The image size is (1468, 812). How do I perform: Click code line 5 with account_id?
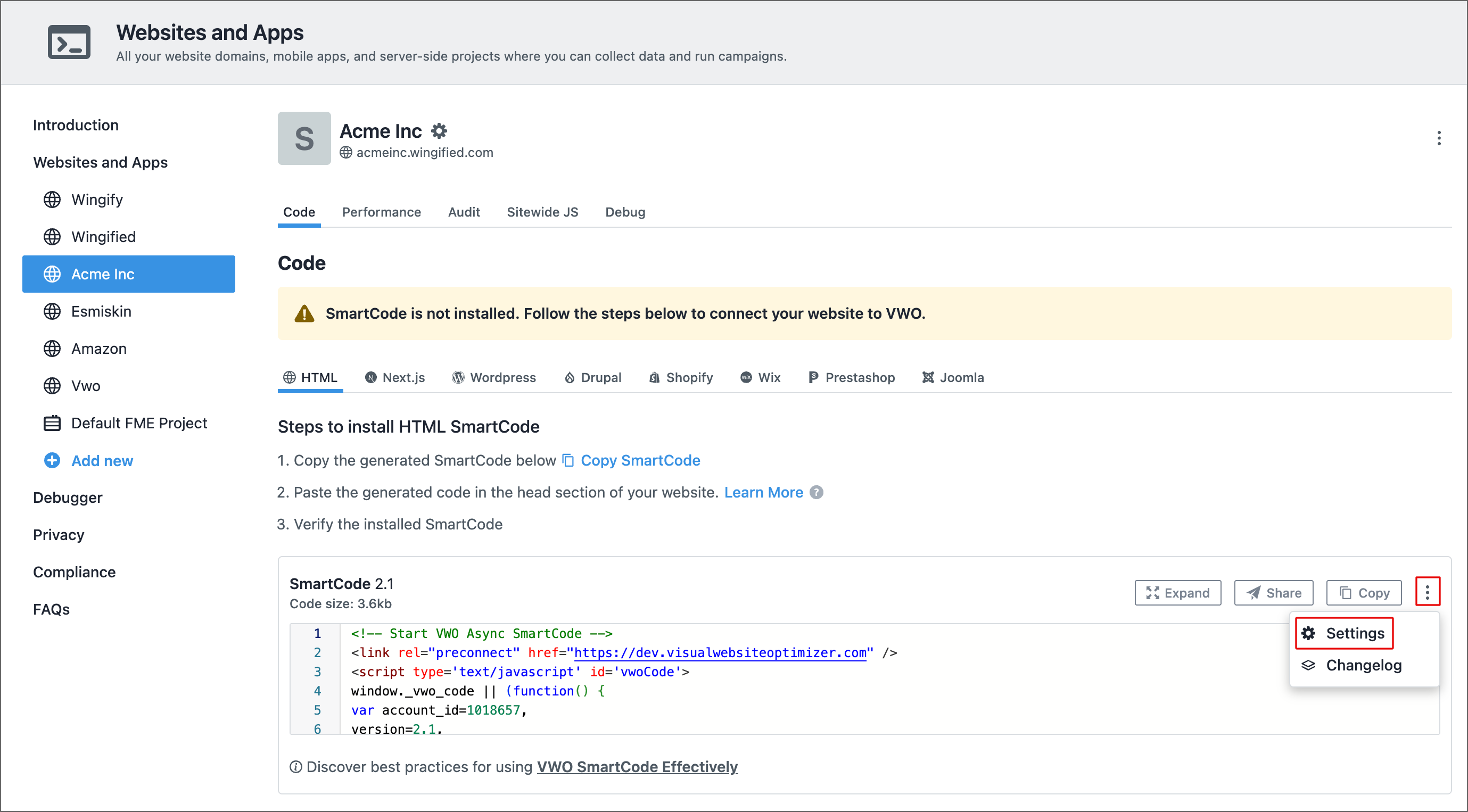point(439,710)
